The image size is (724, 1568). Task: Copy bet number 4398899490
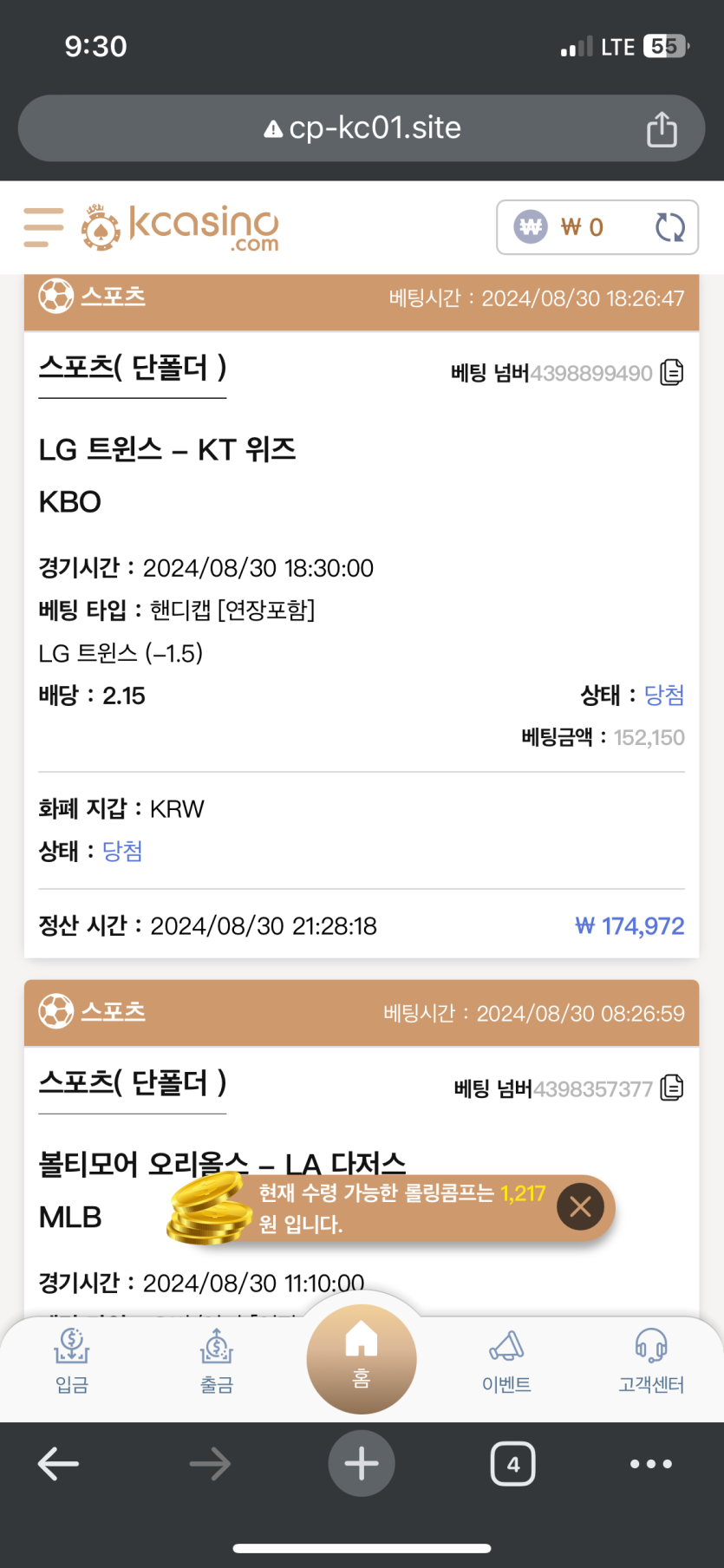coord(672,373)
